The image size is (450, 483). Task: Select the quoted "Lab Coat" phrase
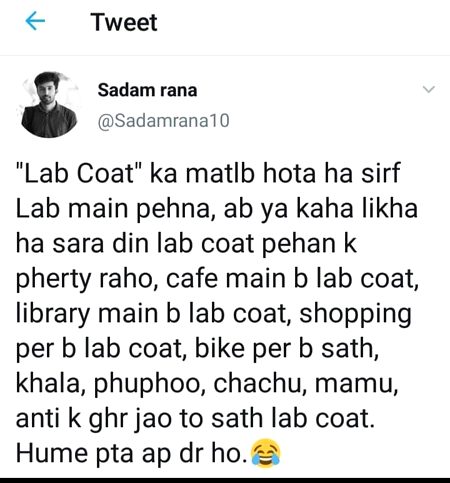(79, 173)
